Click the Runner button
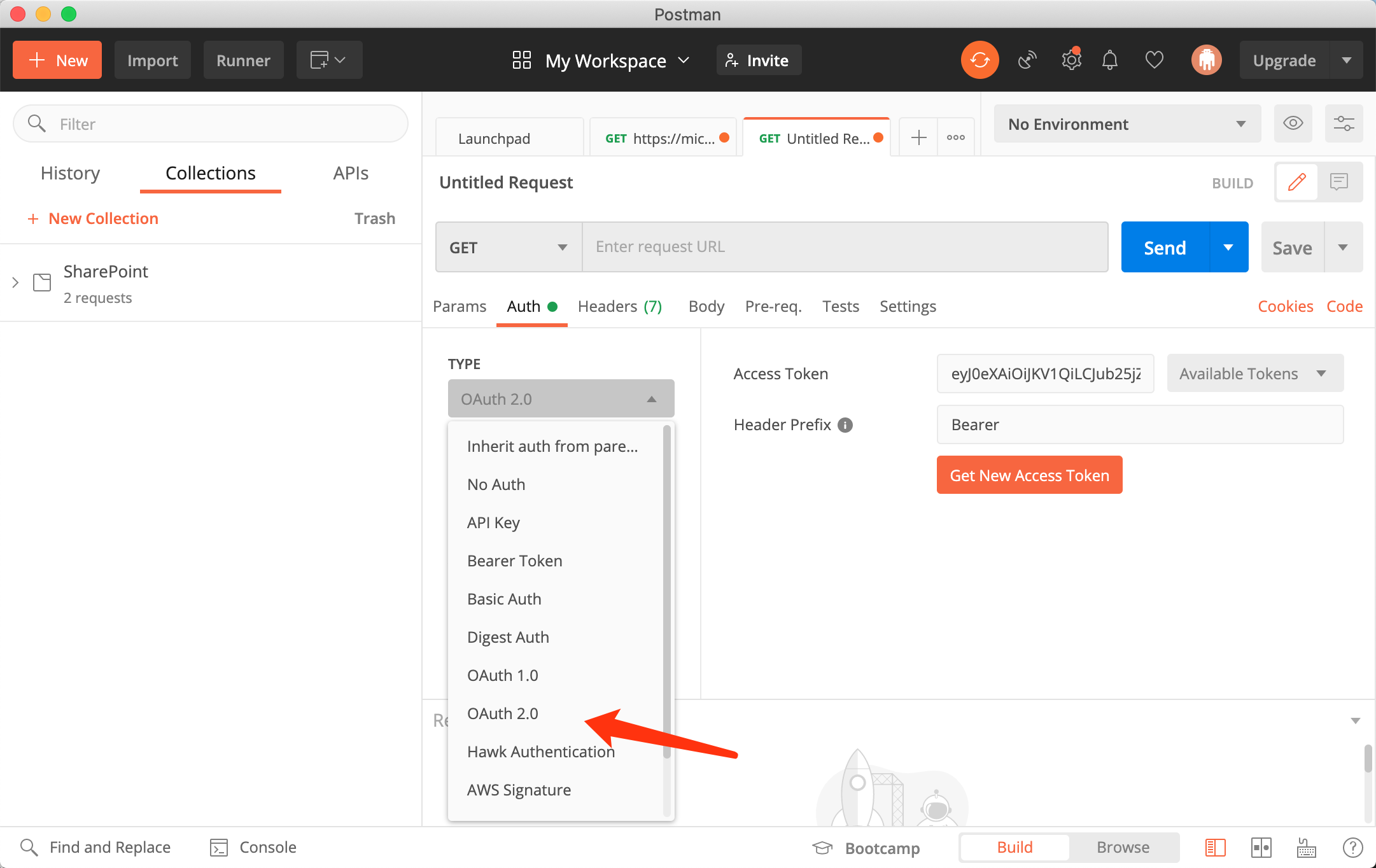Viewport: 1376px width, 868px height. [x=243, y=60]
